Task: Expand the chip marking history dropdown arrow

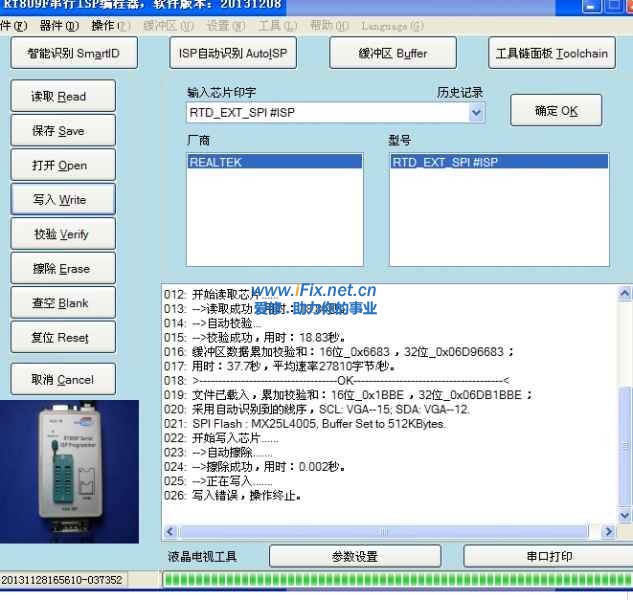Action: coord(477,113)
